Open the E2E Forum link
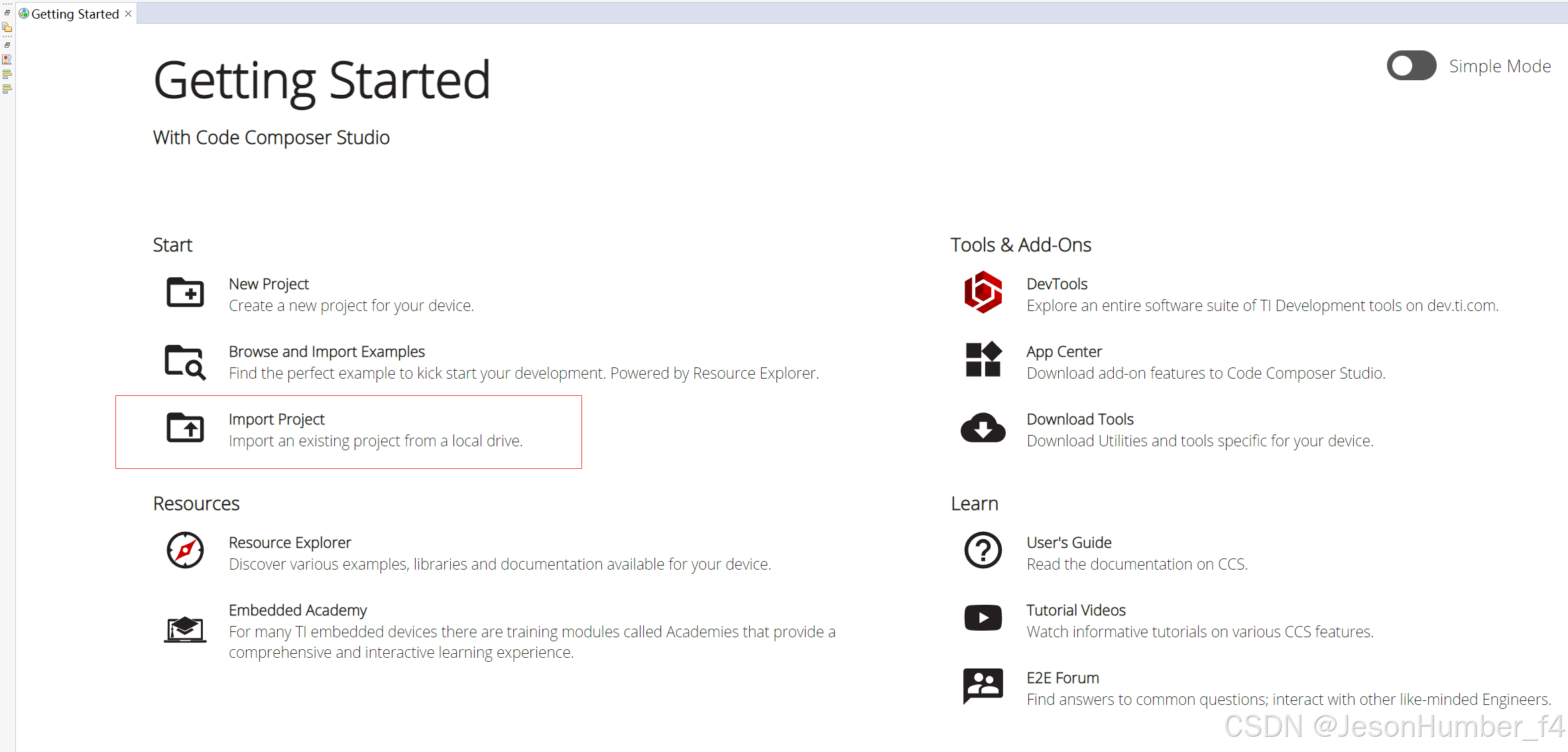 [x=1062, y=678]
